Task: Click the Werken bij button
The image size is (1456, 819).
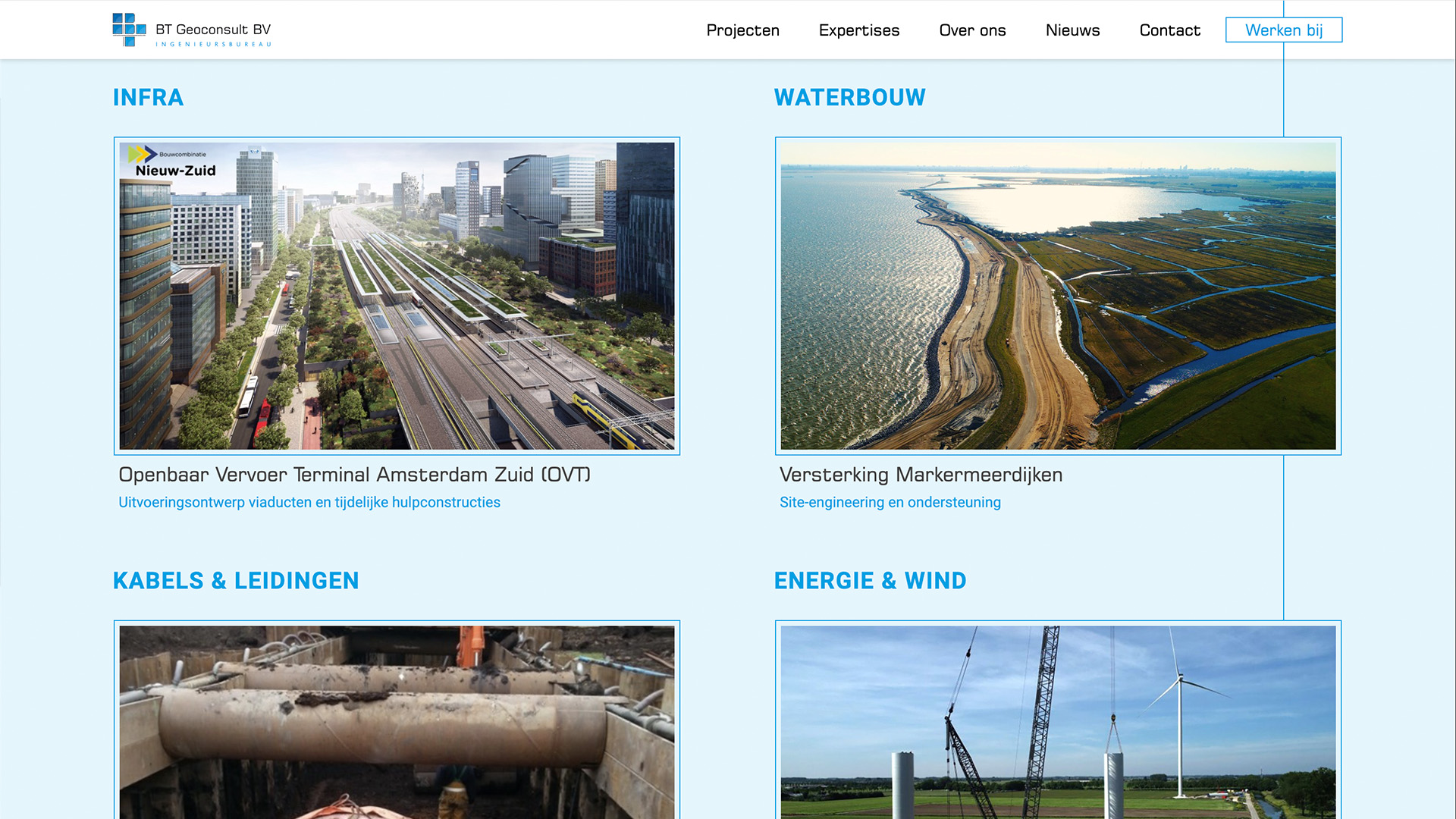Action: 1284,30
